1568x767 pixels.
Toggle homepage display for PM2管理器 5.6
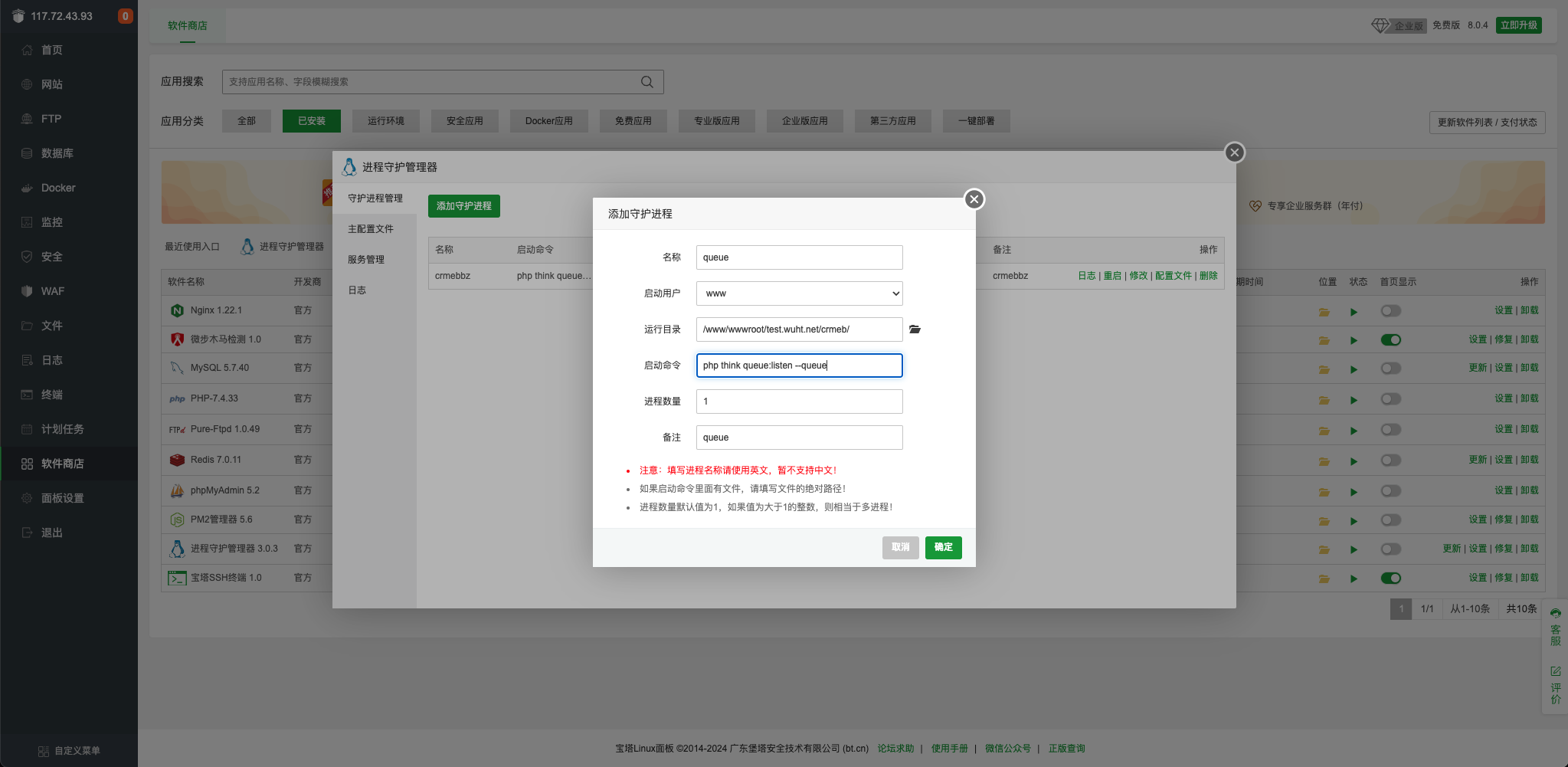pos(1390,520)
